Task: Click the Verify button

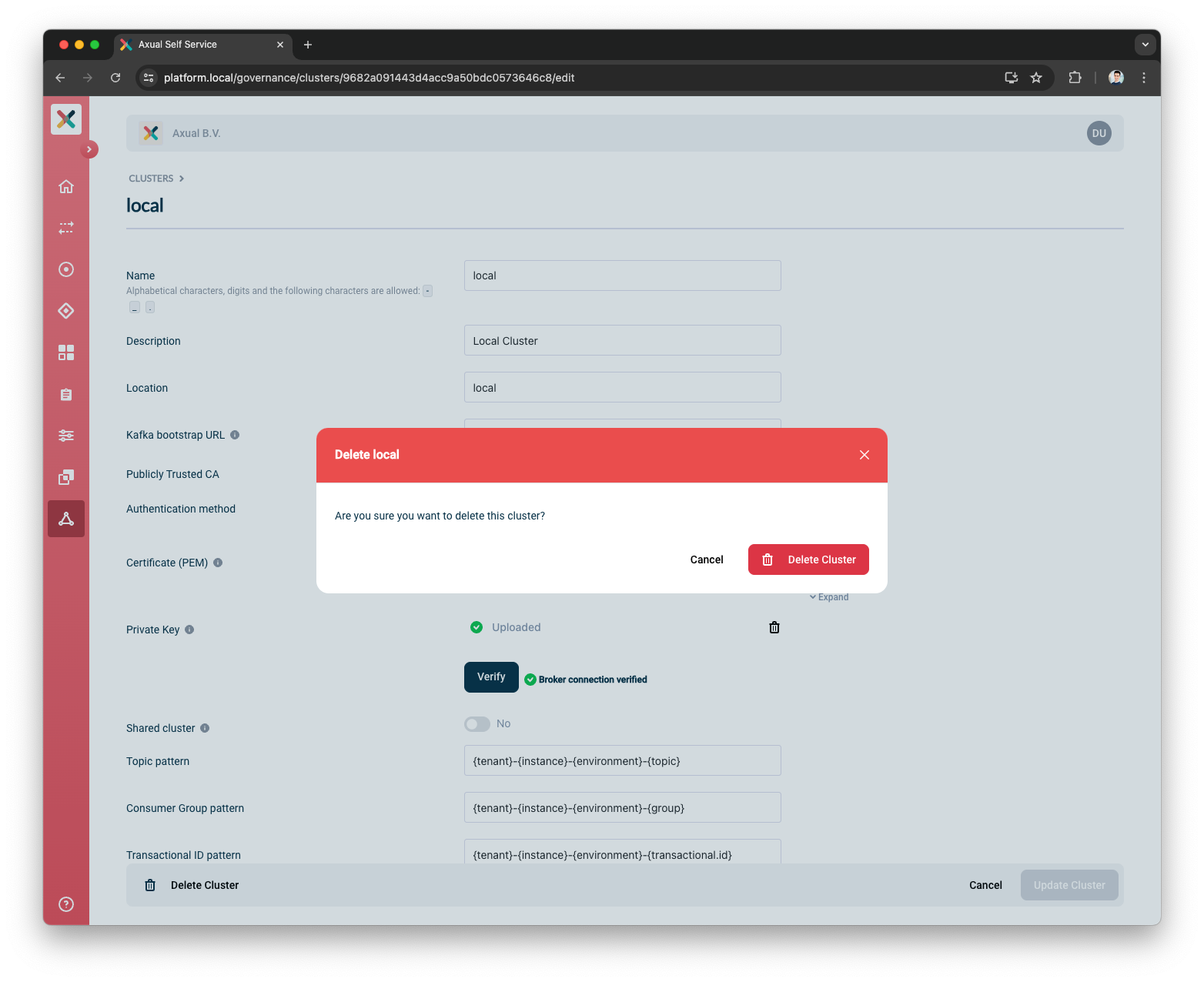Action: click(x=491, y=677)
